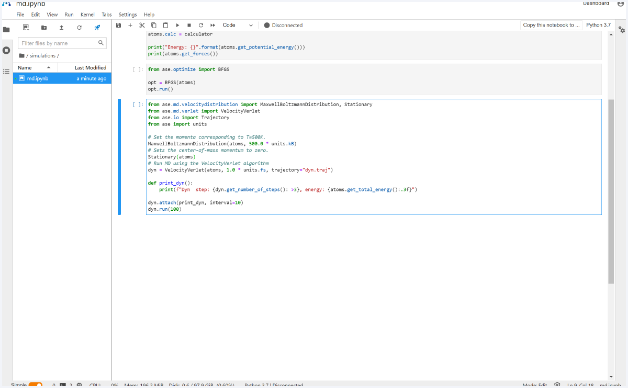
Task: Open the Tabs menu
Action: (x=107, y=14)
